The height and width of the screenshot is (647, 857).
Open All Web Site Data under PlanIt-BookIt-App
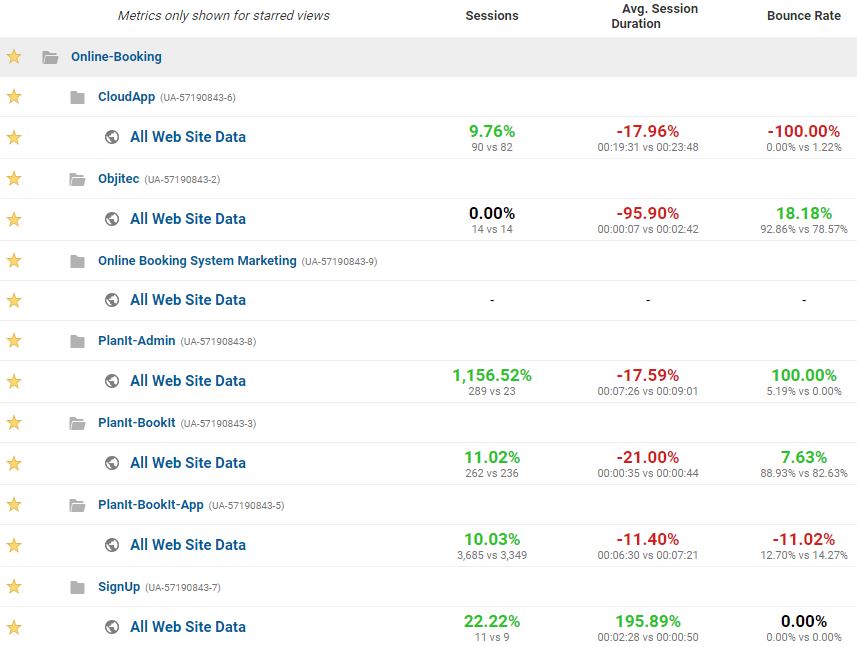188,545
